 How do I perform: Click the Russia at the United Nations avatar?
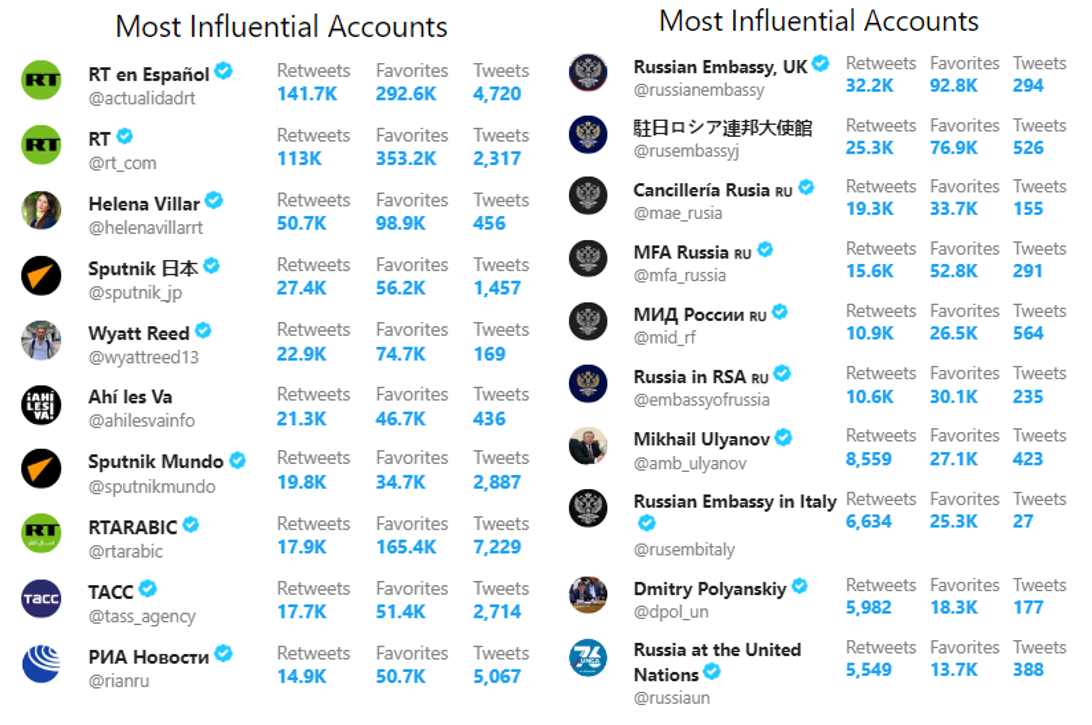coord(588,657)
